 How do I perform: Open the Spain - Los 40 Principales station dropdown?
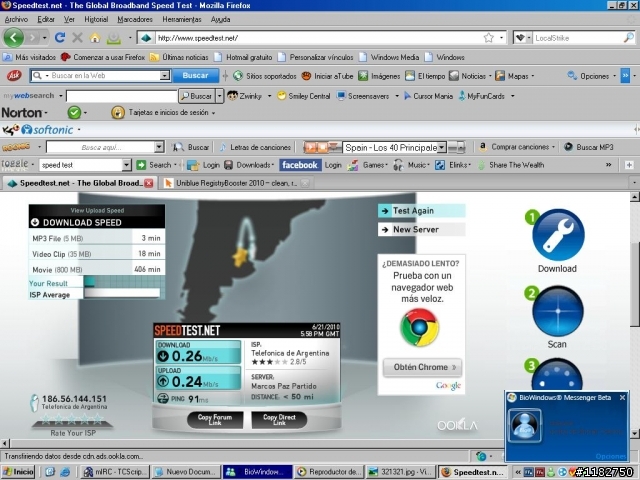pyautogui.click(x=442, y=147)
